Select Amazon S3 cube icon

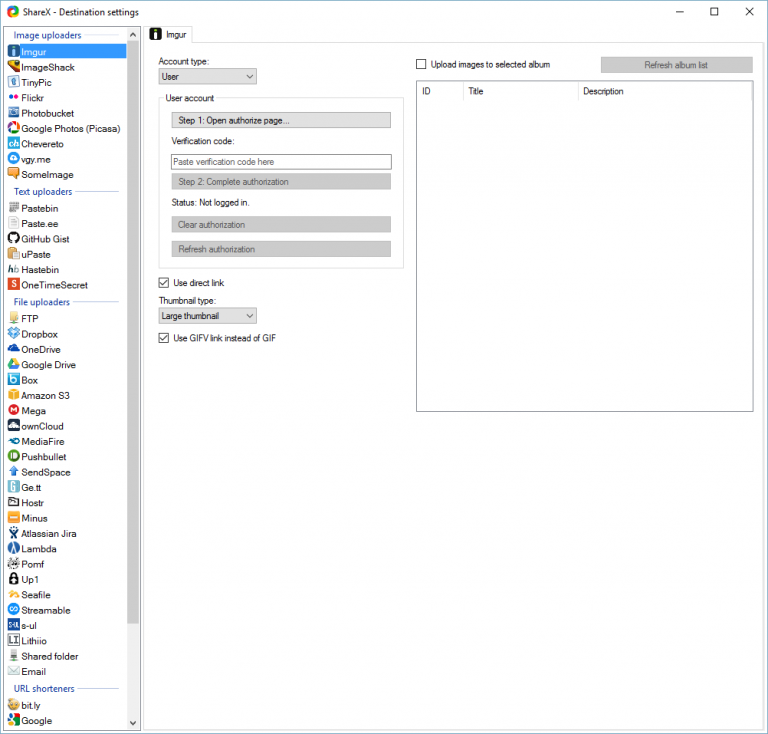14,395
